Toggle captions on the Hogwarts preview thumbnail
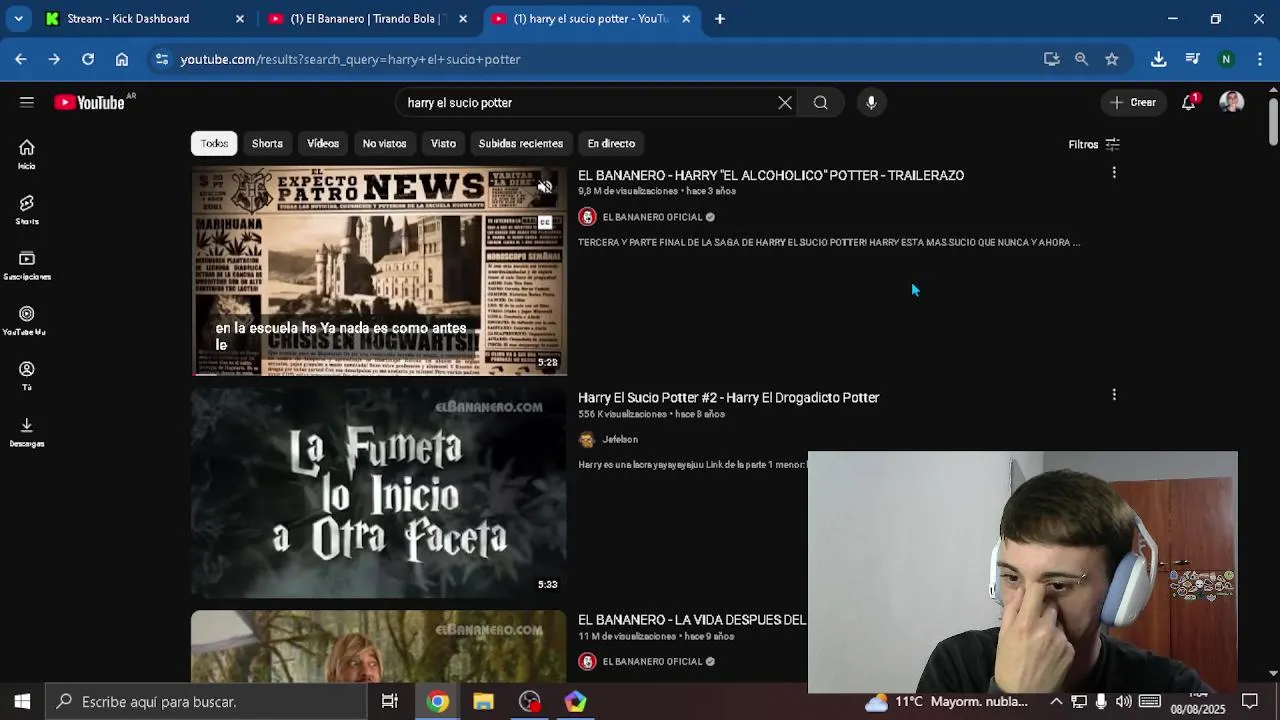This screenshot has height=720, width=1280. click(545, 222)
